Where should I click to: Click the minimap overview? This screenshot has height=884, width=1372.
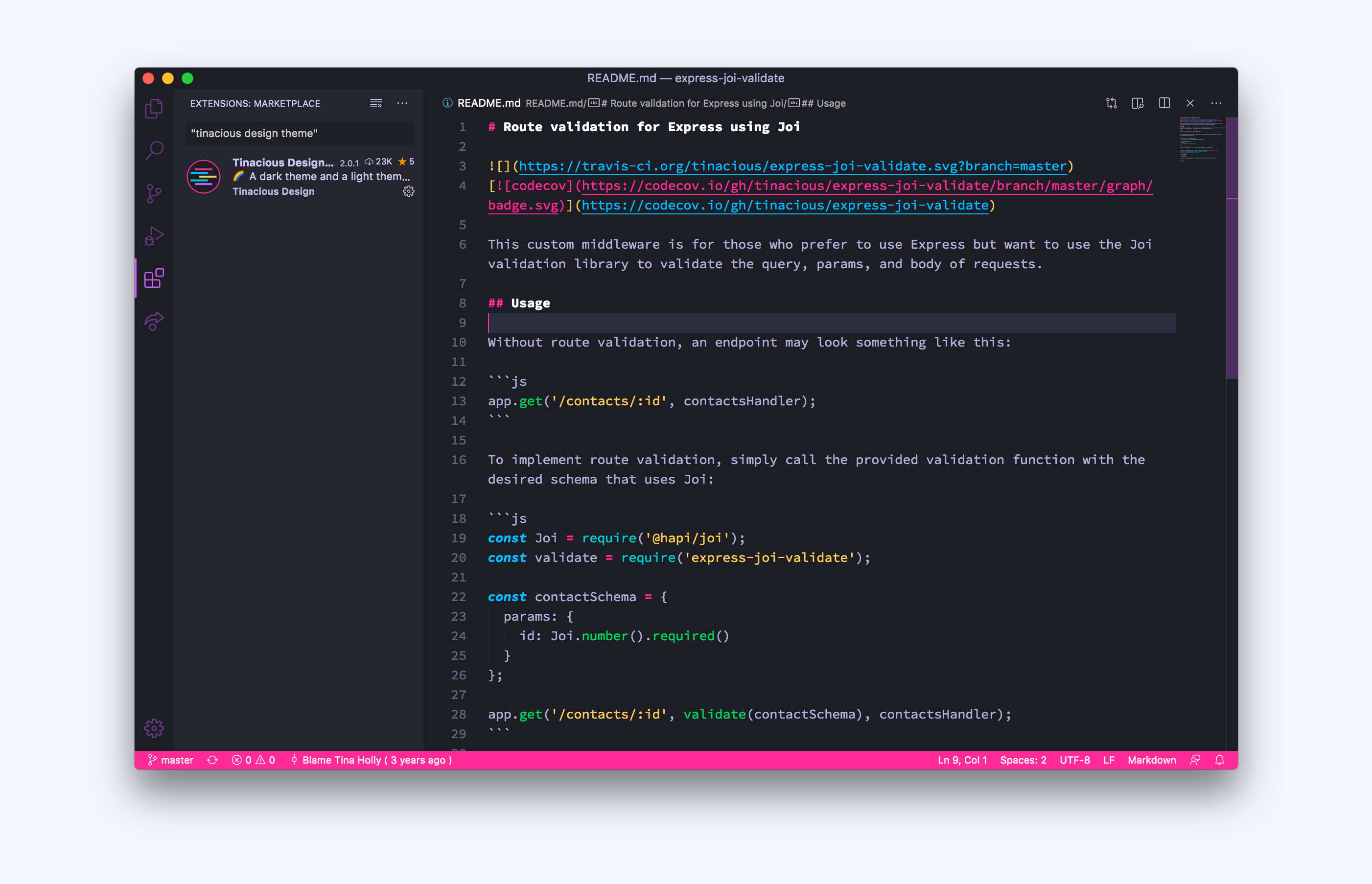point(1202,140)
